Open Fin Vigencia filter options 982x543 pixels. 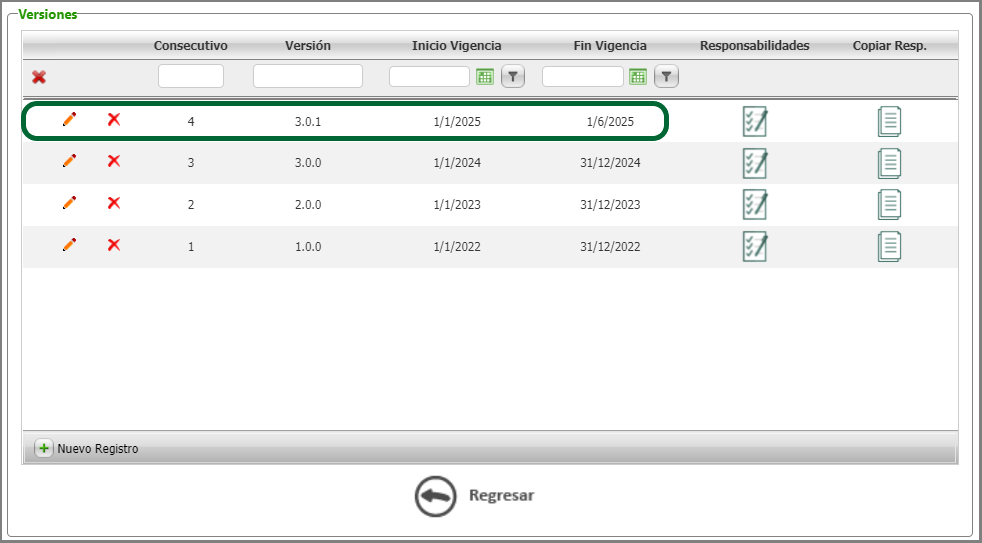666,77
